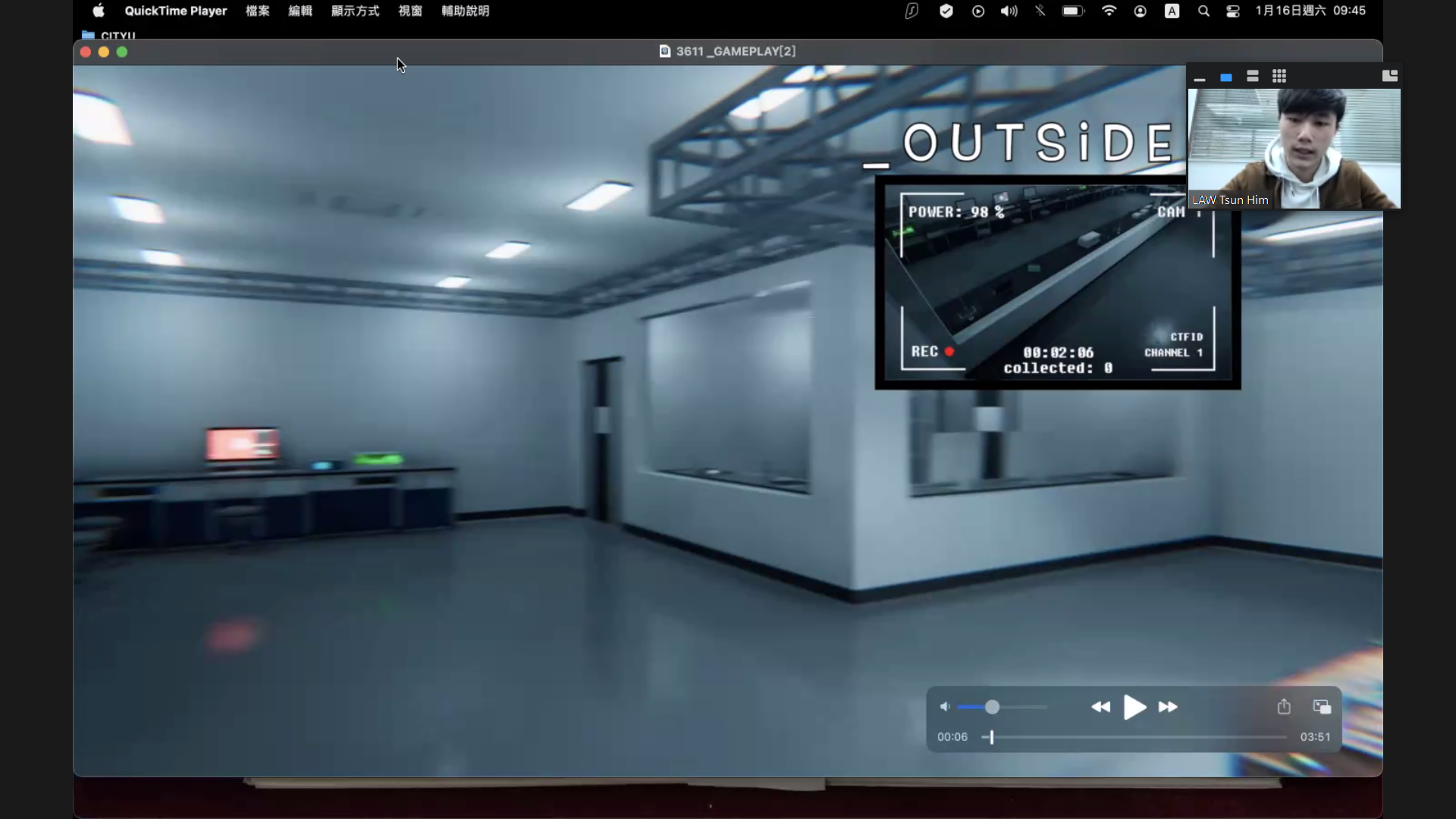The width and height of the screenshot is (1456, 819).
Task: Click the 3611_GAMEPLAY[2] window title
Action: (x=736, y=51)
